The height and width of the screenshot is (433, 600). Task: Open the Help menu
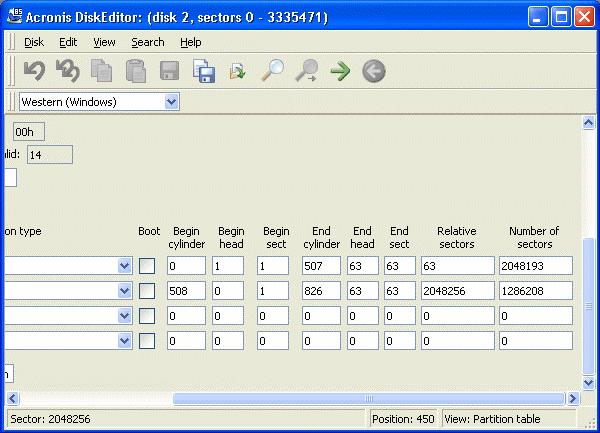coord(191,42)
